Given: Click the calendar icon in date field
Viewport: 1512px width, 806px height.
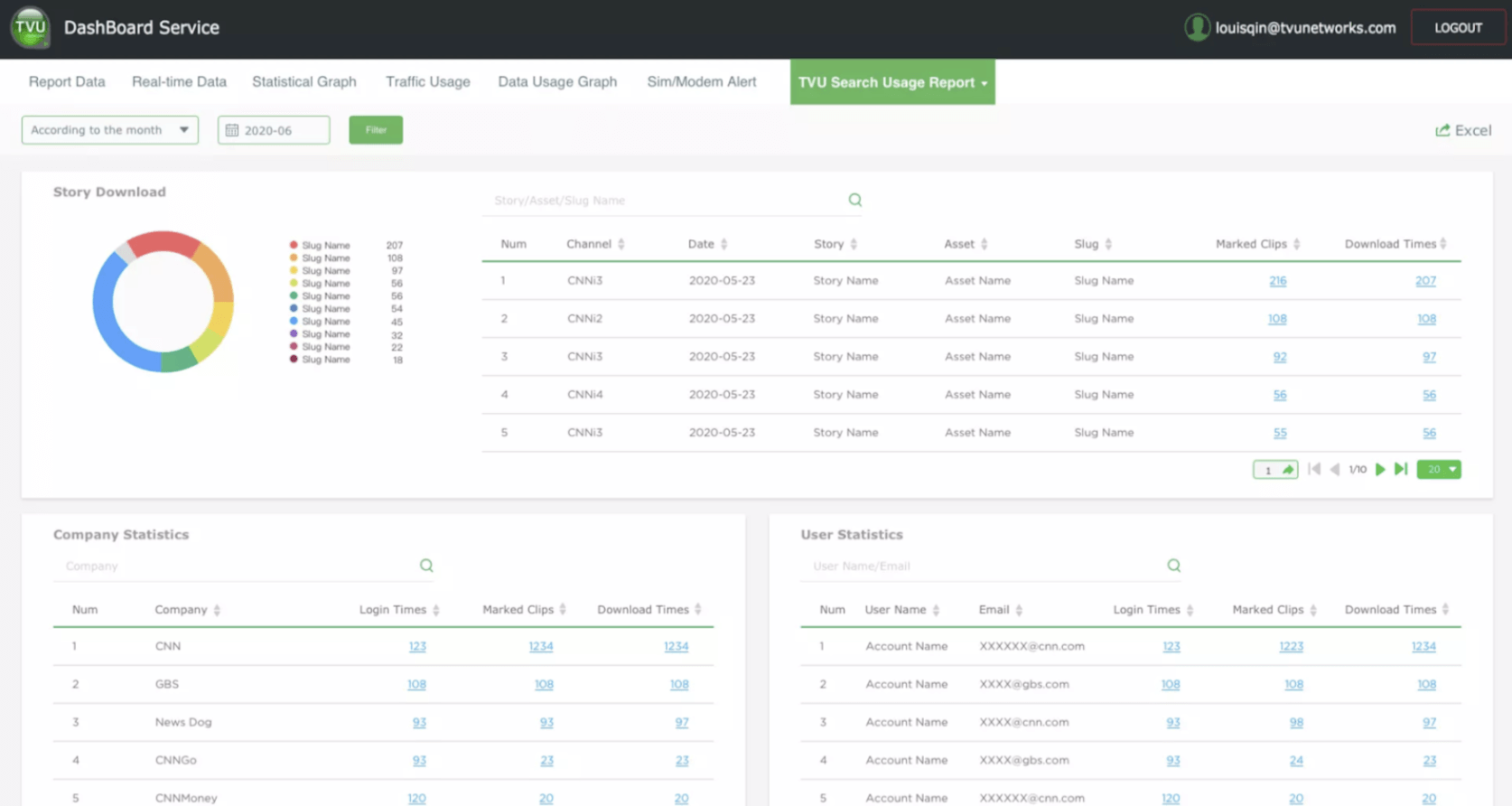Looking at the screenshot, I should [x=232, y=130].
